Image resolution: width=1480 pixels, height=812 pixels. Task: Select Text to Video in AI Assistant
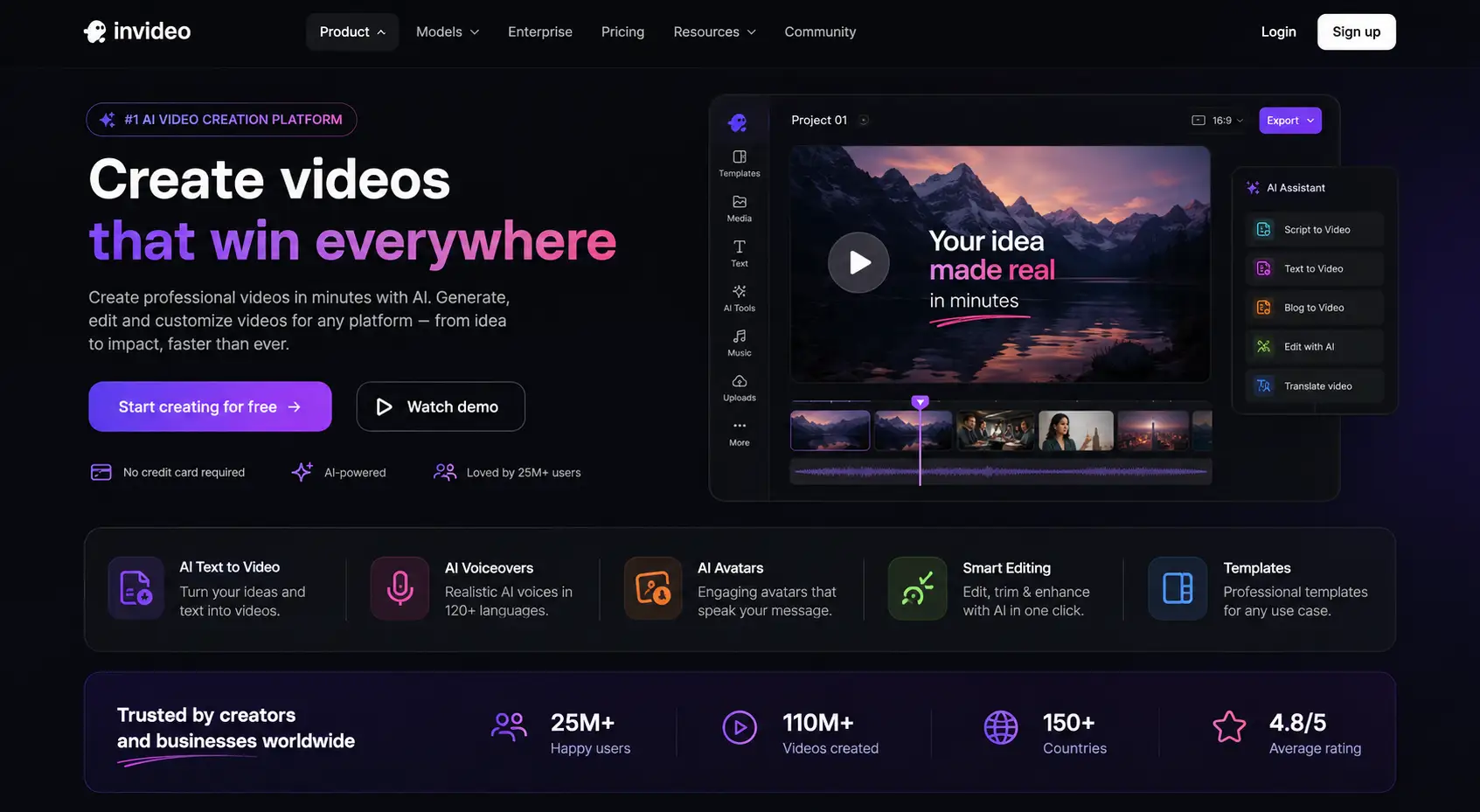click(1315, 268)
